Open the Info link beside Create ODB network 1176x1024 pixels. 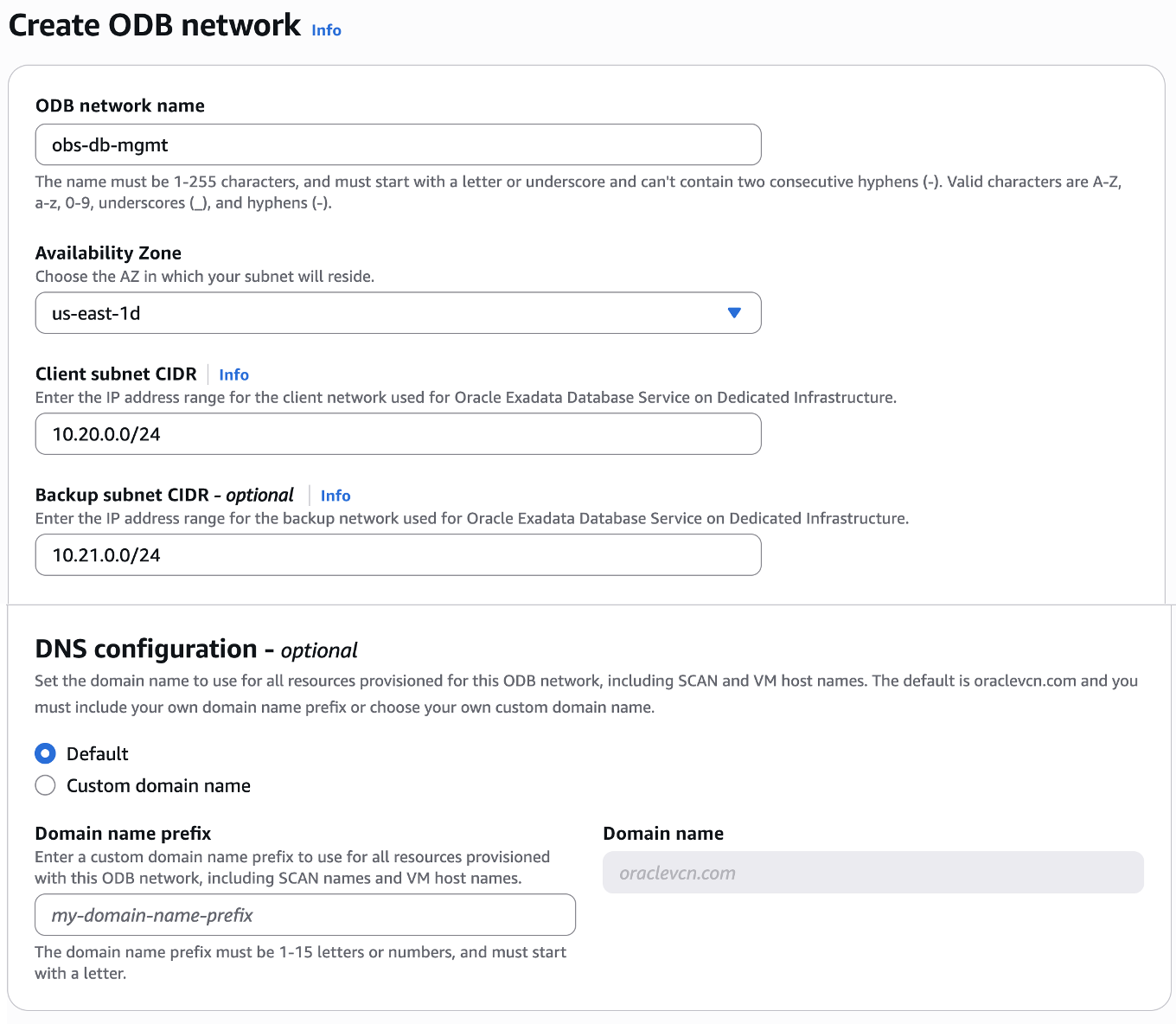tap(326, 30)
